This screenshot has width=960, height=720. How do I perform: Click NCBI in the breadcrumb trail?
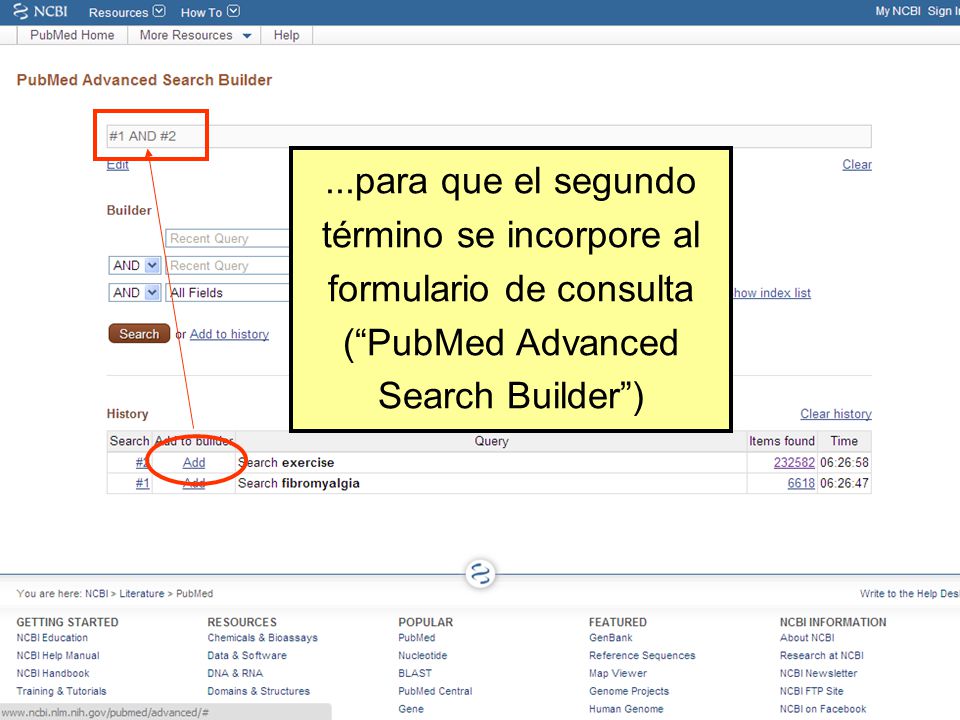[x=96, y=593]
